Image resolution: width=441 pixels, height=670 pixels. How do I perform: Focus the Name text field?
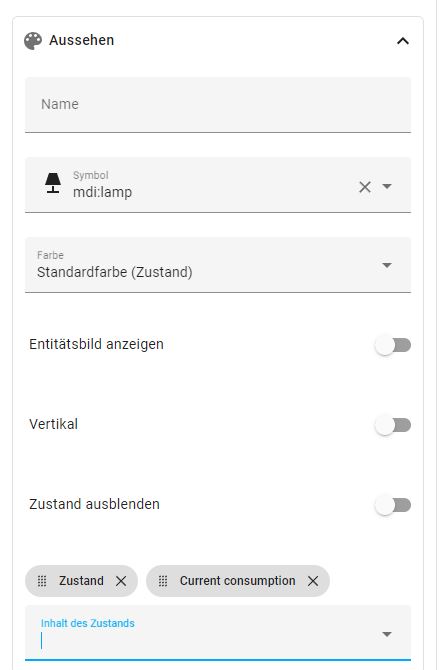click(x=218, y=105)
